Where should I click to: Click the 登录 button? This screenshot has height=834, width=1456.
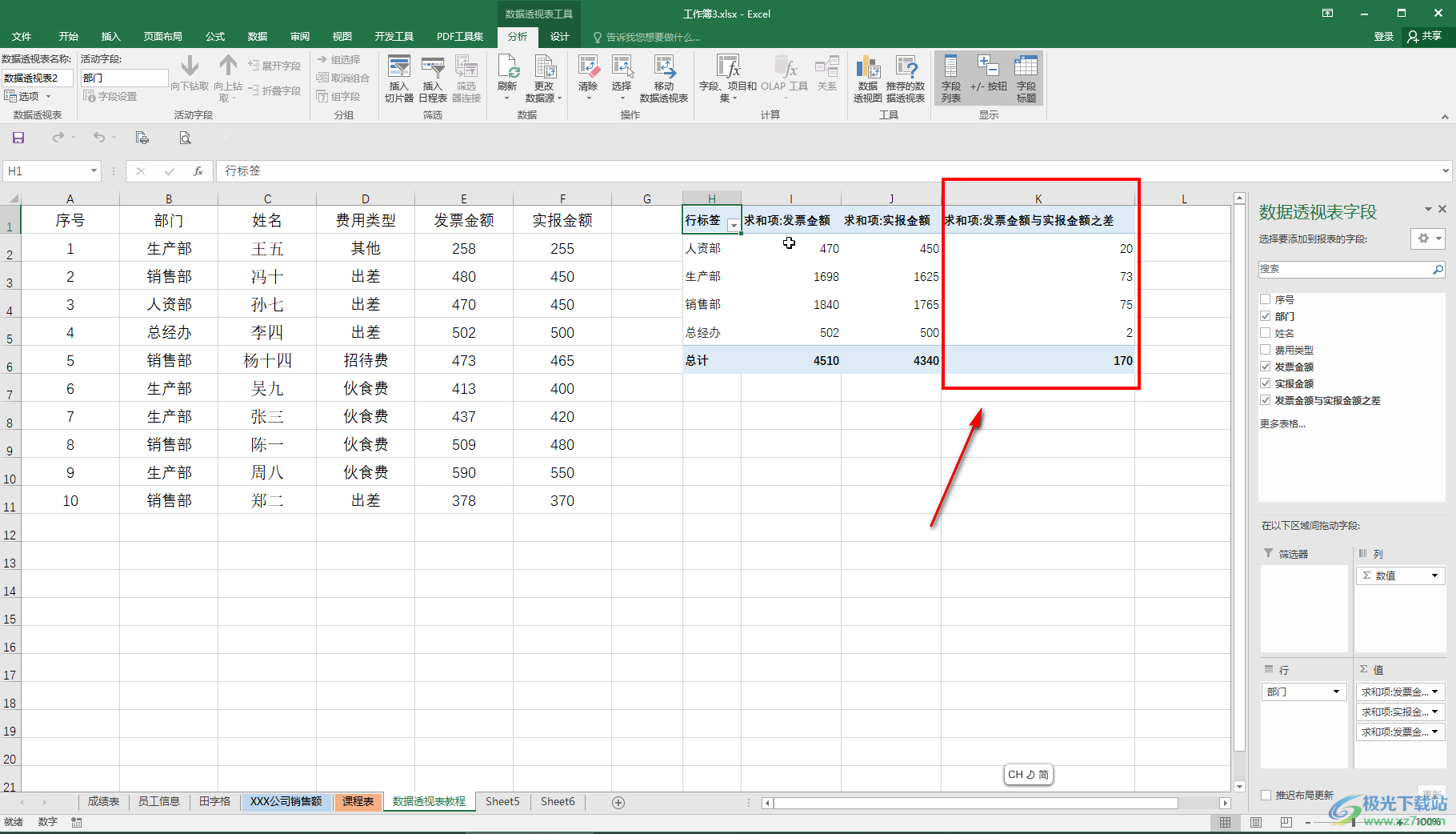pyautogui.click(x=1384, y=36)
